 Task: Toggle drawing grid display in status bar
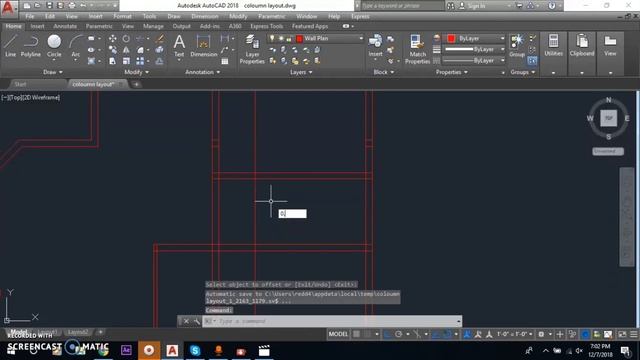[x=356, y=334]
